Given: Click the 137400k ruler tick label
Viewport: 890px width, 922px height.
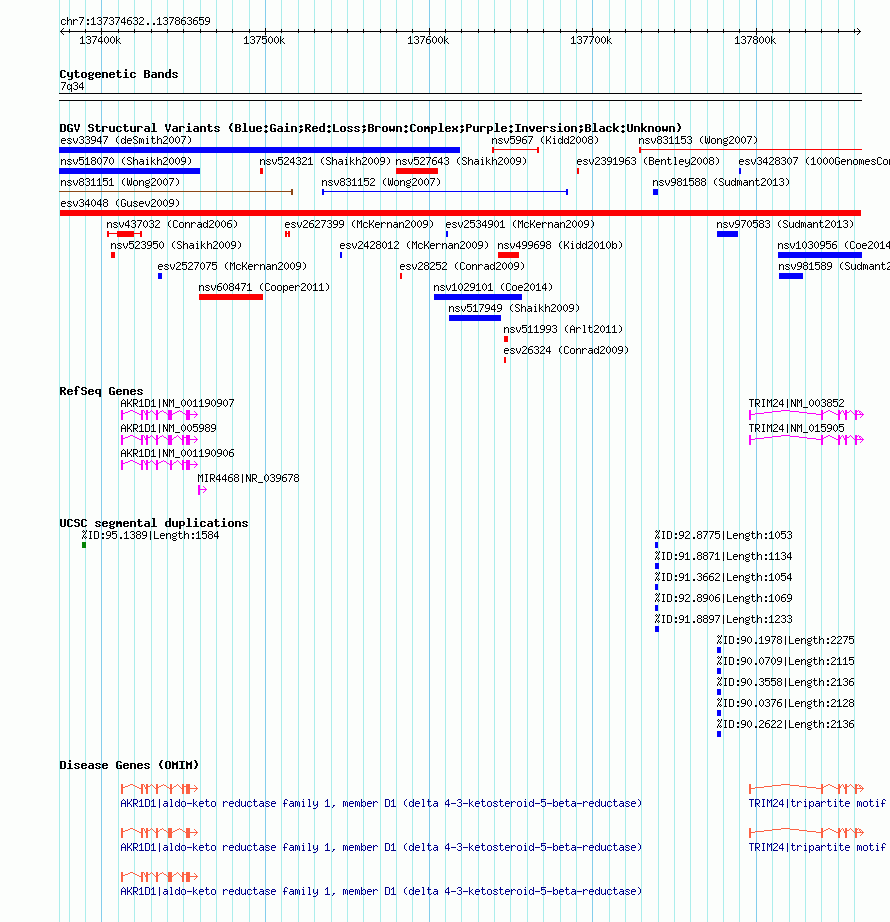Looking at the screenshot, I should point(100,40).
